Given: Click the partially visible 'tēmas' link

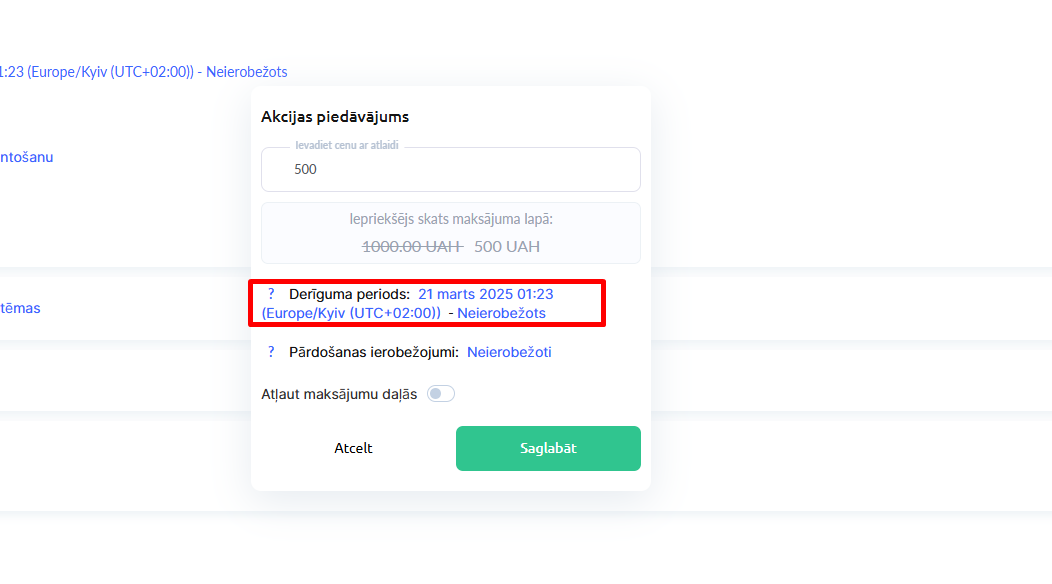Looking at the screenshot, I should pyautogui.click(x=21, y=308).
